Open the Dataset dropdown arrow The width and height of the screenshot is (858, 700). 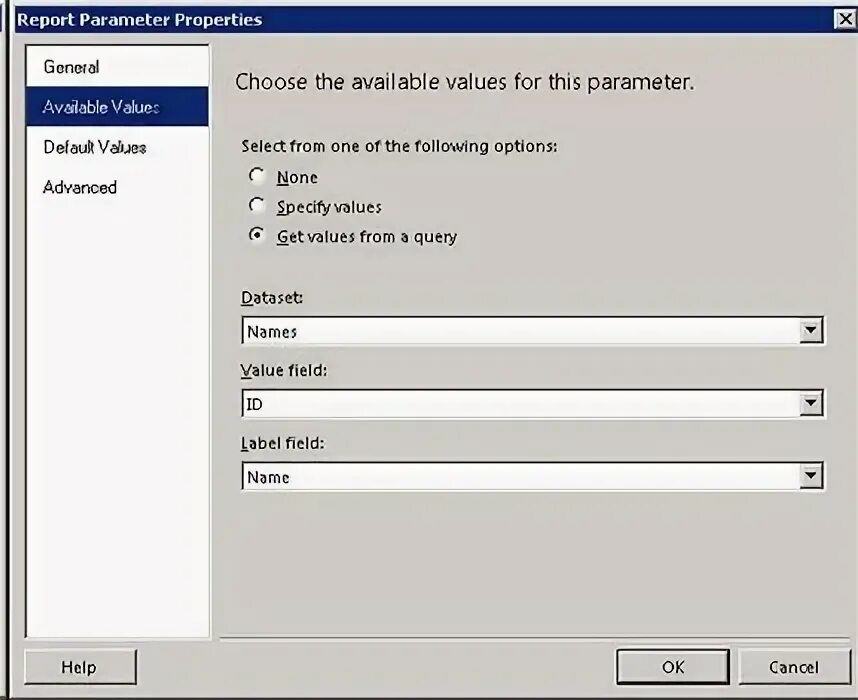(x=810, y=331)
